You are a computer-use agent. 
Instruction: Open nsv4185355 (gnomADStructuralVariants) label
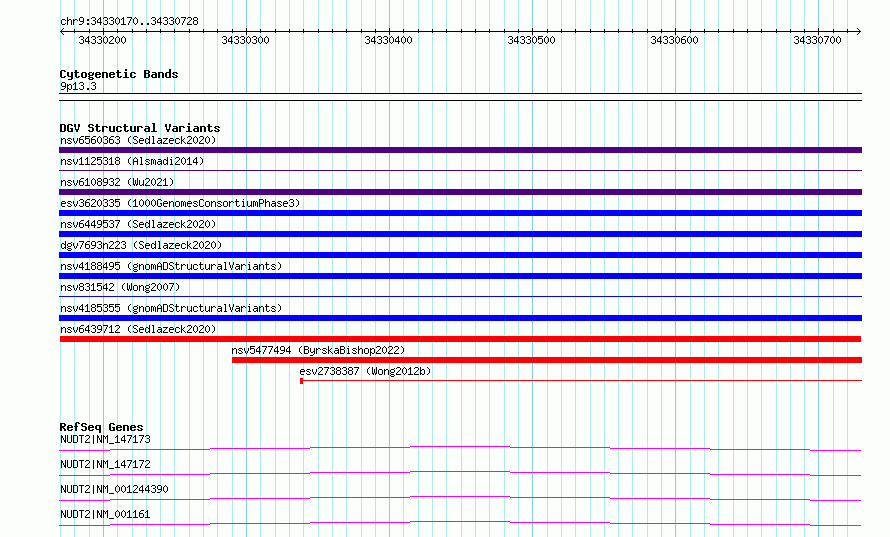171,308
